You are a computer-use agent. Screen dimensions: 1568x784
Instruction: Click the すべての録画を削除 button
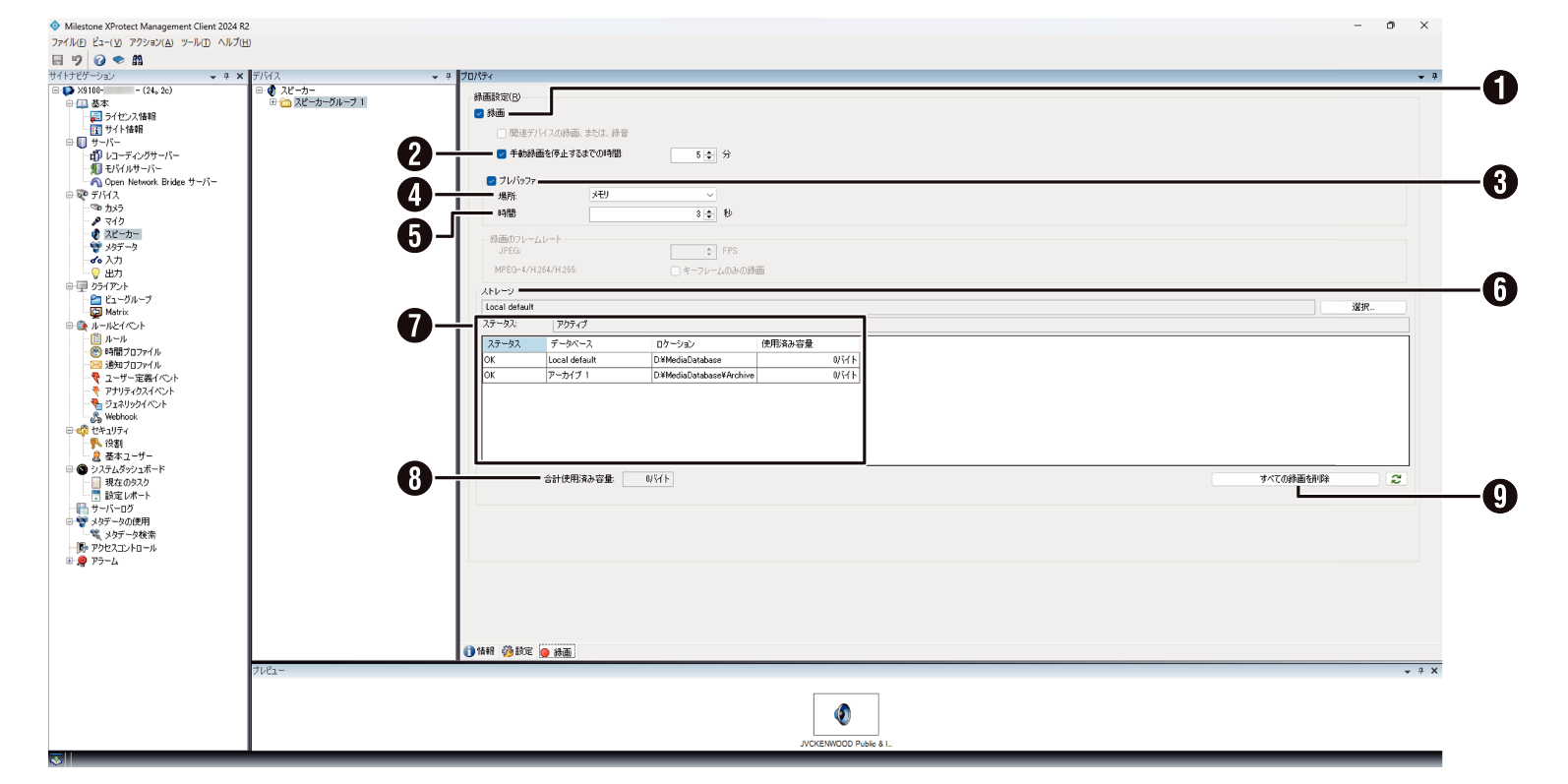click(x=1294, y=479)
